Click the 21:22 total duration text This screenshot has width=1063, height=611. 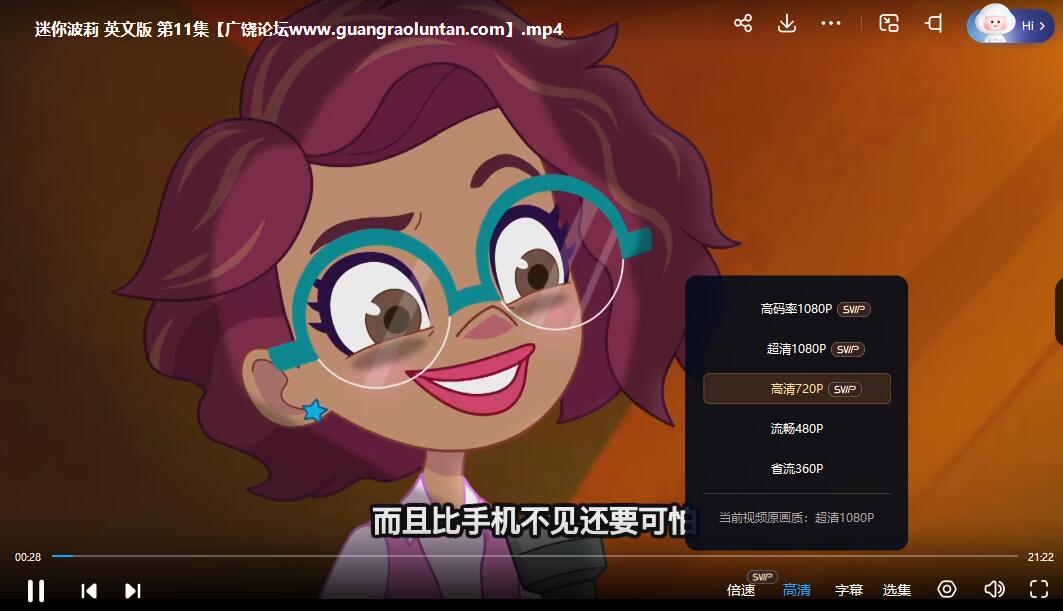[1041, 557]
